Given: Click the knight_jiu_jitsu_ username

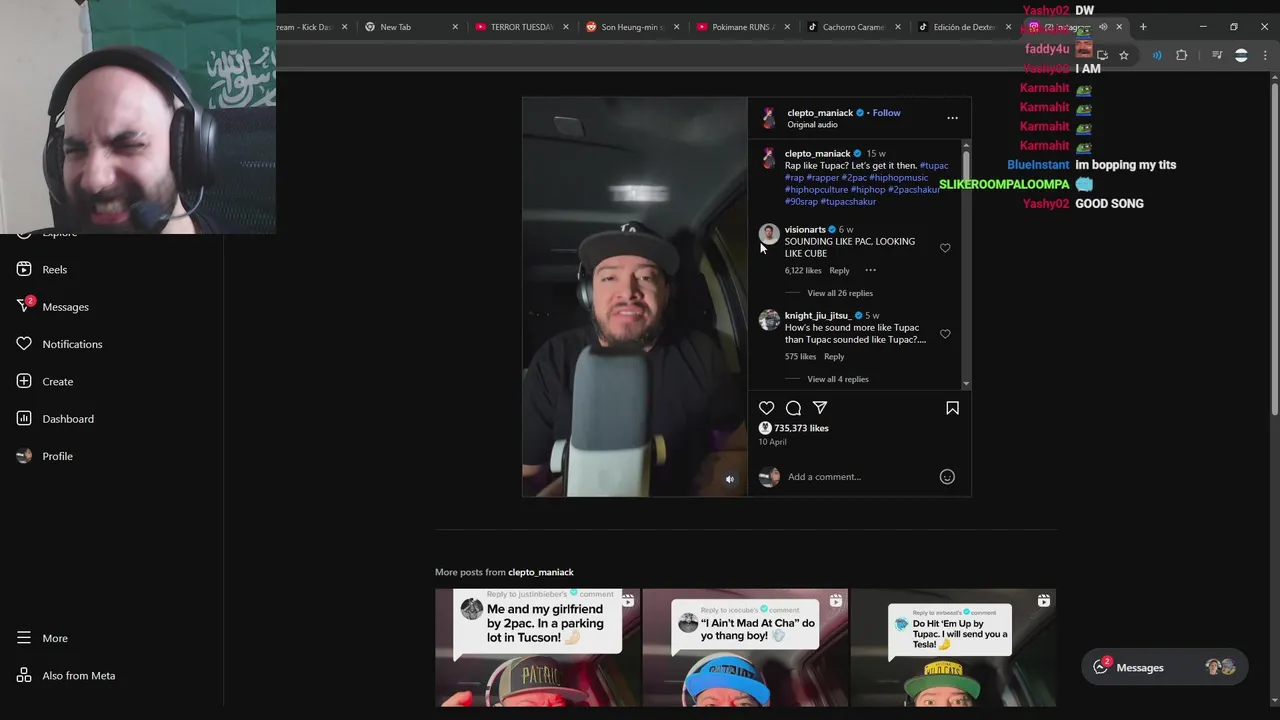Looking at the screenshot, I should (817, 316).
